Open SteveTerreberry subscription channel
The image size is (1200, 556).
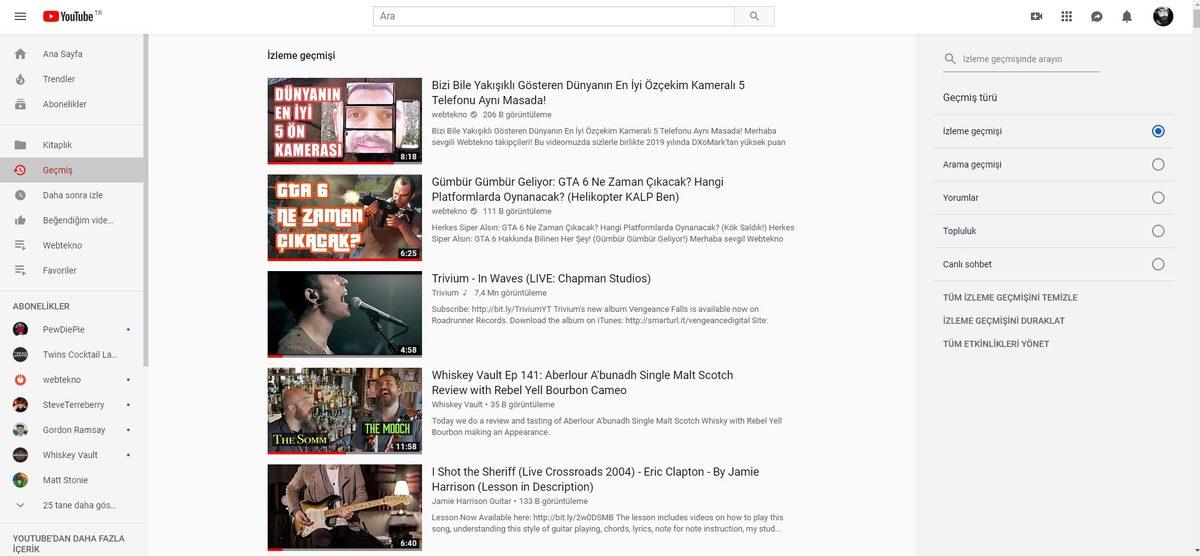coord(73,405)
